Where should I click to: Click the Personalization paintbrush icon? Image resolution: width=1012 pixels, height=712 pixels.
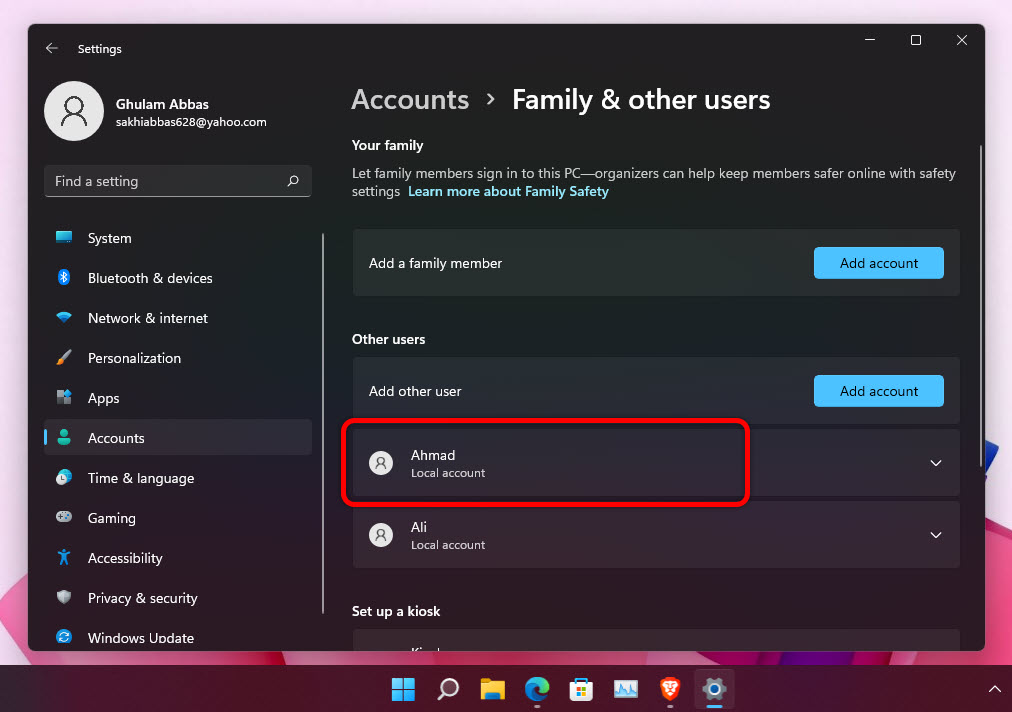click(64, 357)
